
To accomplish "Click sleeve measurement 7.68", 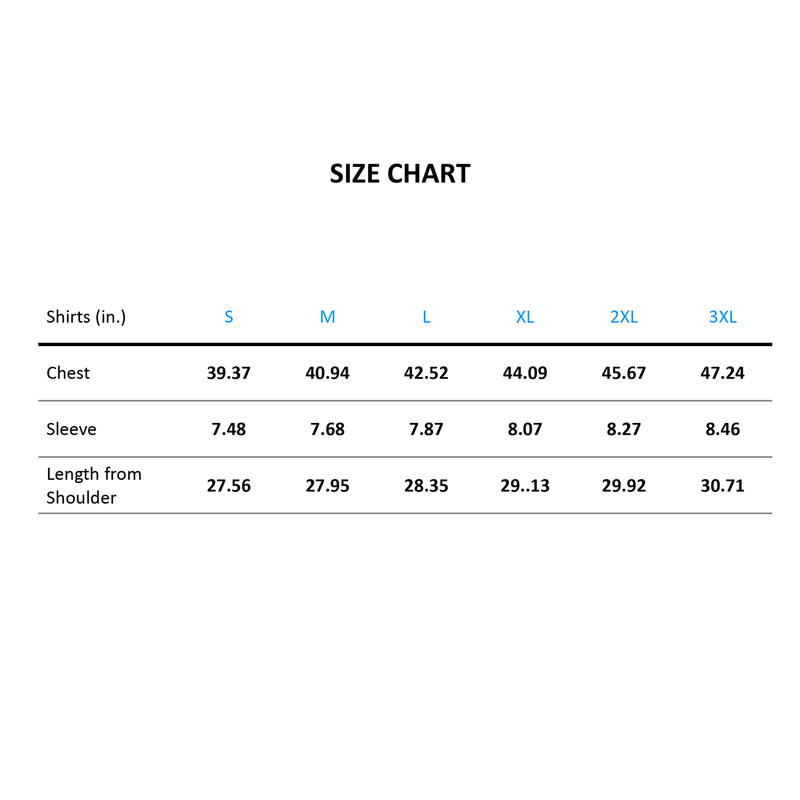I will point(327,429).
